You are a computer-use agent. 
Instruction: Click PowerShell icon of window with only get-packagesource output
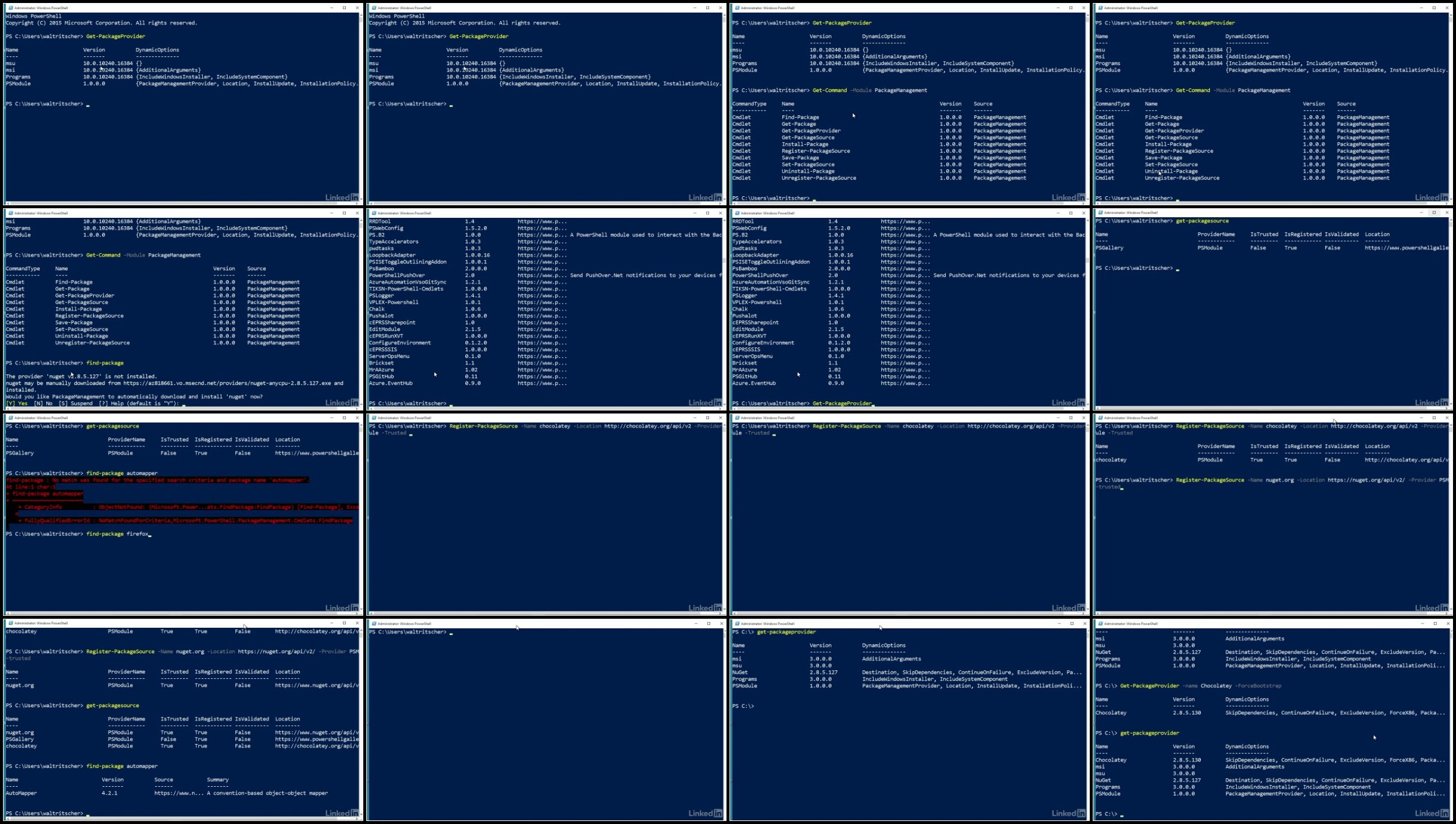point(1100,212)
